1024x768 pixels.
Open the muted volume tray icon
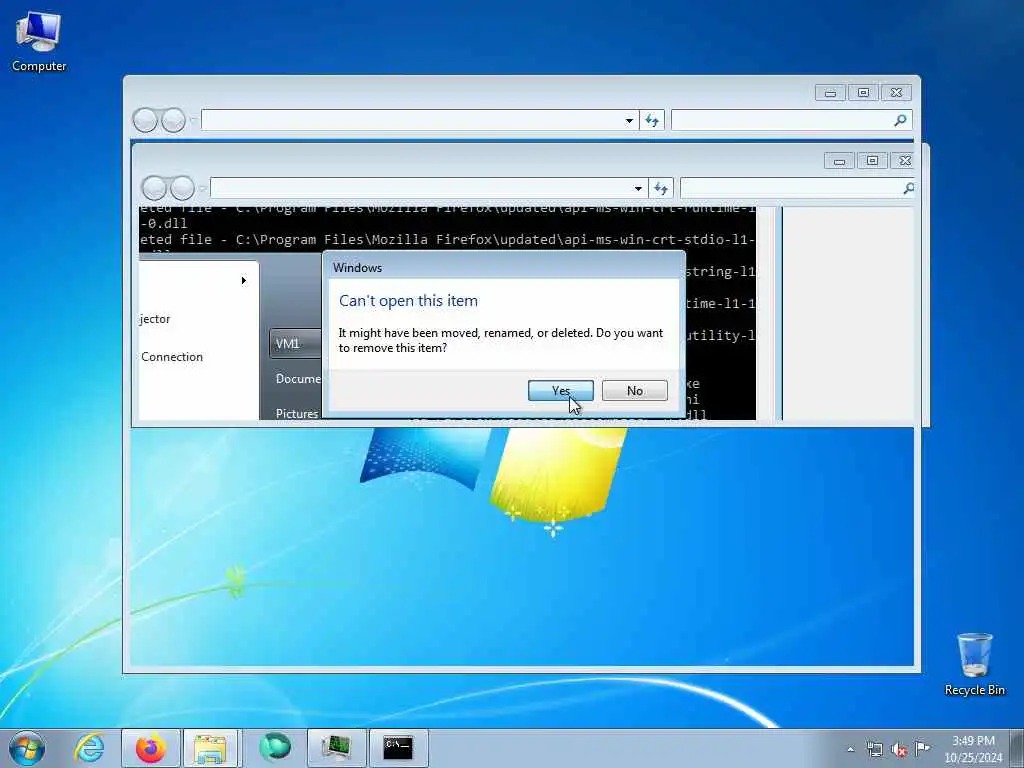coord(899,750)
